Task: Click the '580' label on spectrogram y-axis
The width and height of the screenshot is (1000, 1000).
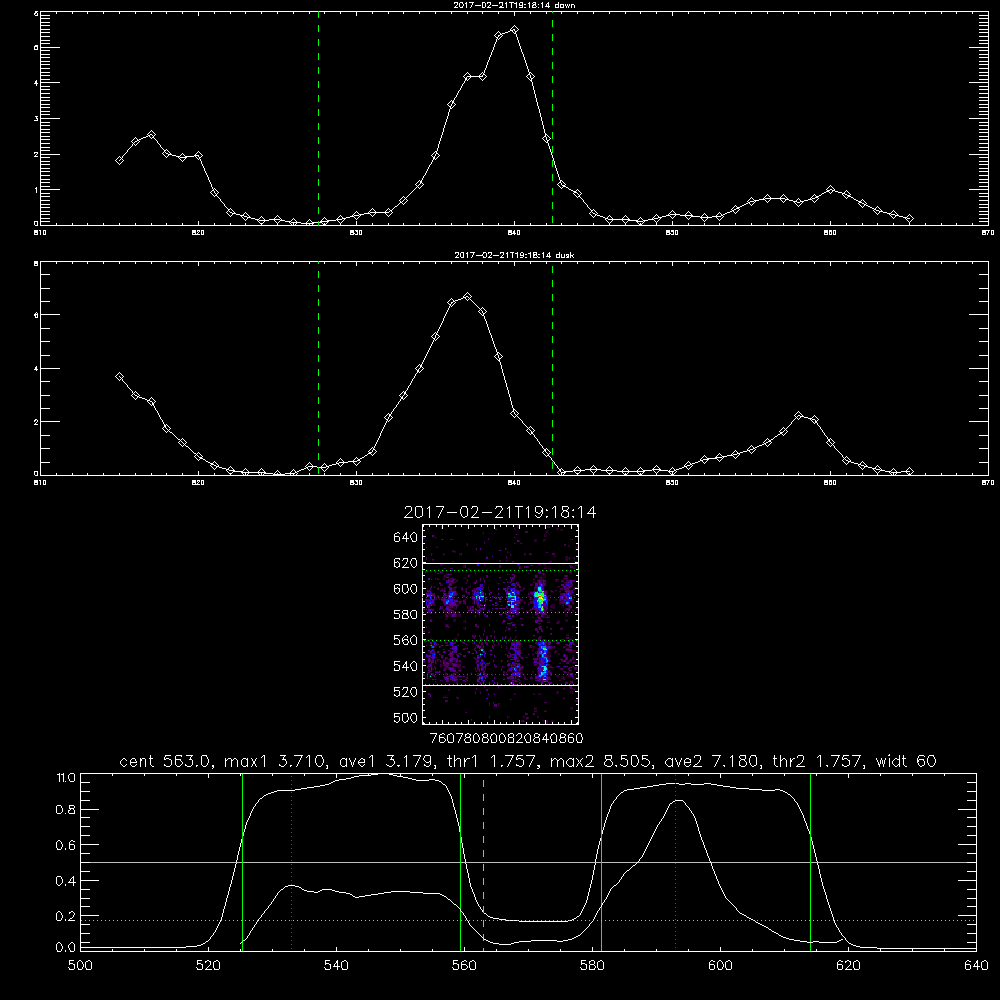Action: coord(406,615)
